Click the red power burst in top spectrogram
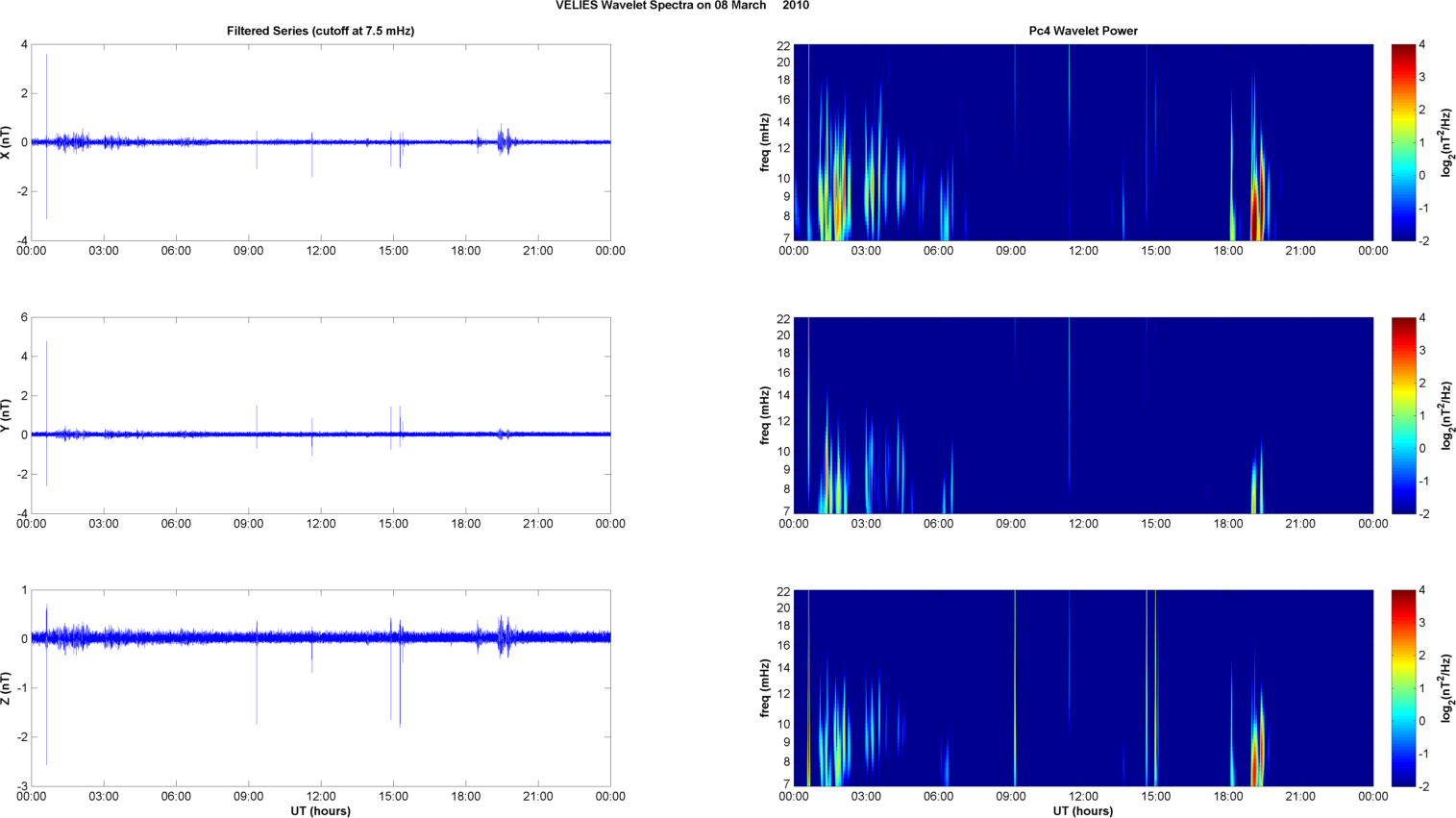1456x818 pixels. [1254, 213]
